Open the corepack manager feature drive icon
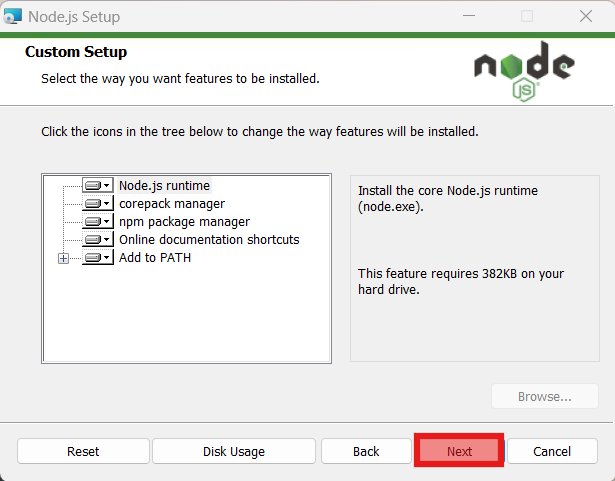The image size is (615, 481). point(97,203)
